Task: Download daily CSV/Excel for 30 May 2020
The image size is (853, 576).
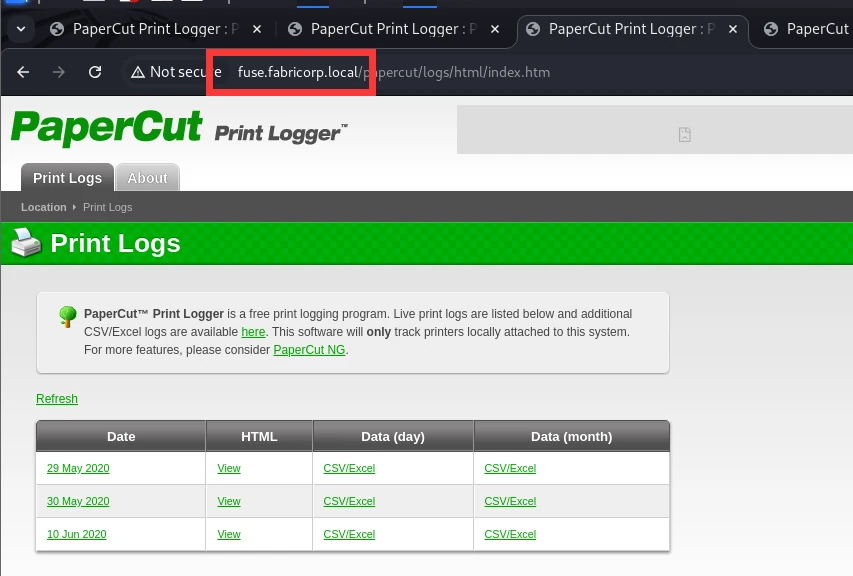Action: tap(349, 501)
